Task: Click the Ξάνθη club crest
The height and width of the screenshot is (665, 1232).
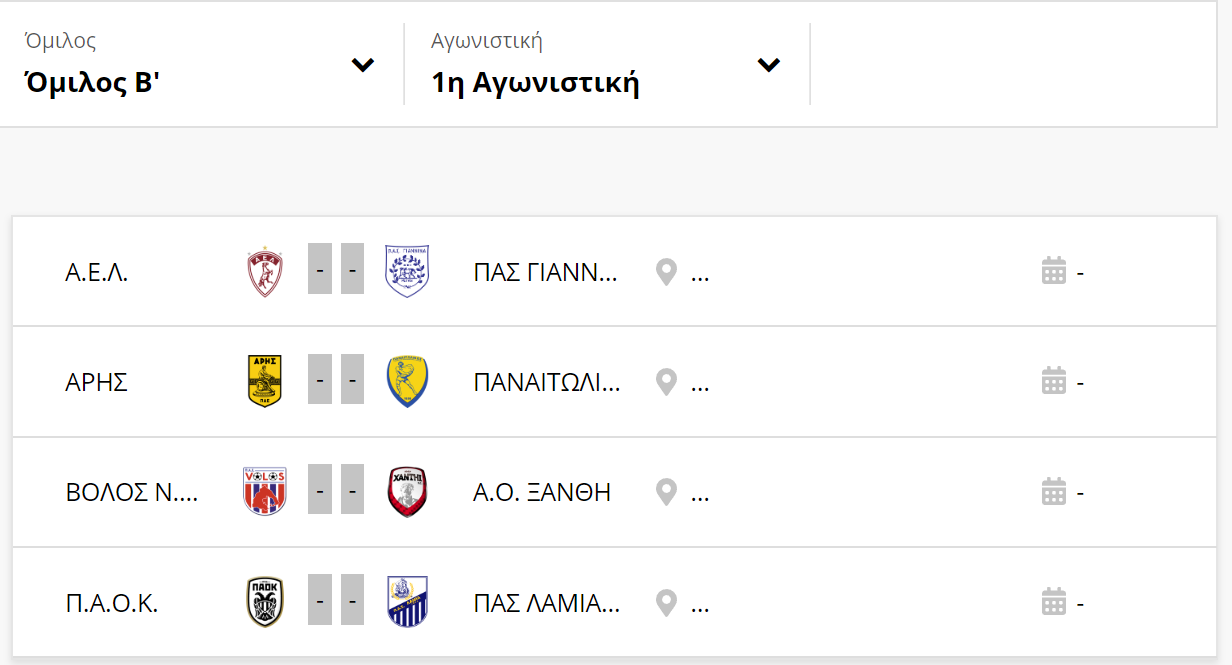Action: [407, 492]
